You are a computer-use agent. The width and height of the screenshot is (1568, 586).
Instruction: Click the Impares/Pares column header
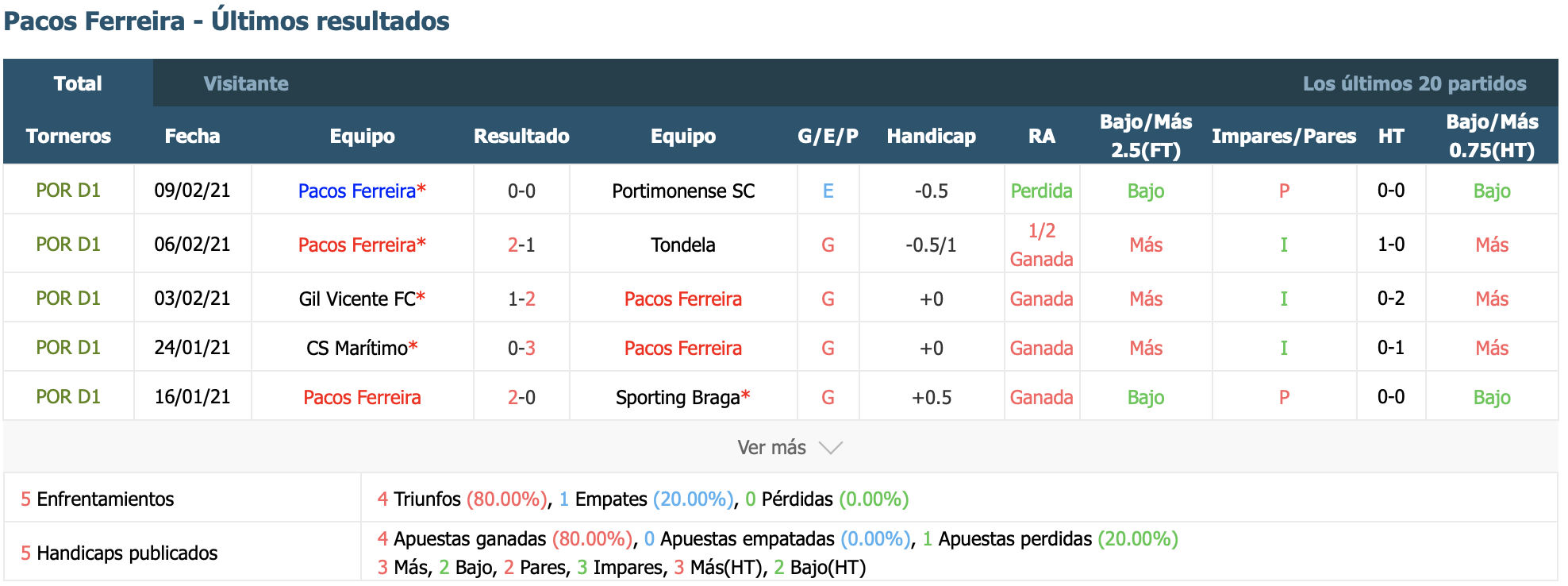1284,136
